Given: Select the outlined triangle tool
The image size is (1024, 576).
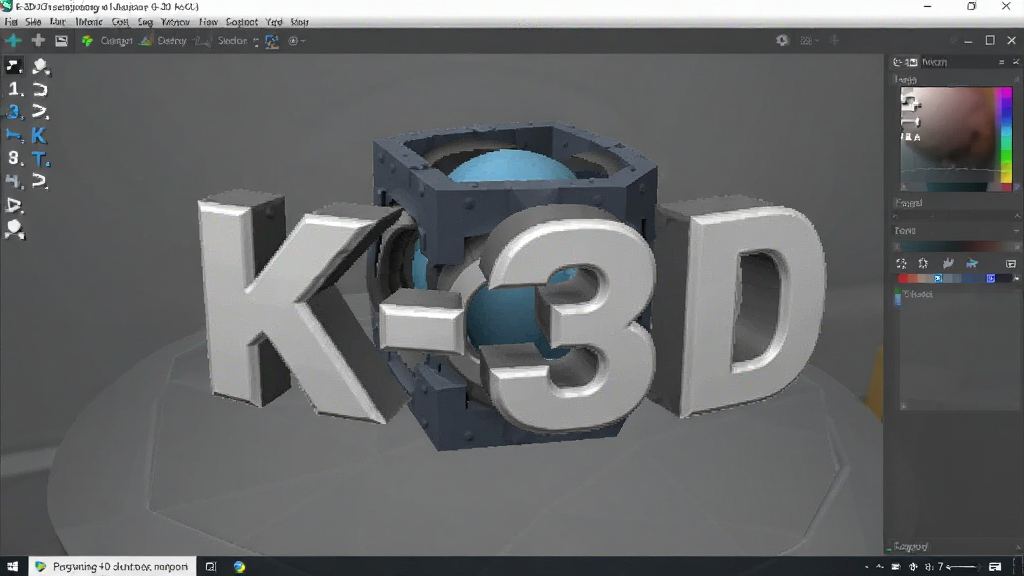Looking at the screenshot, I should point(14,205).
